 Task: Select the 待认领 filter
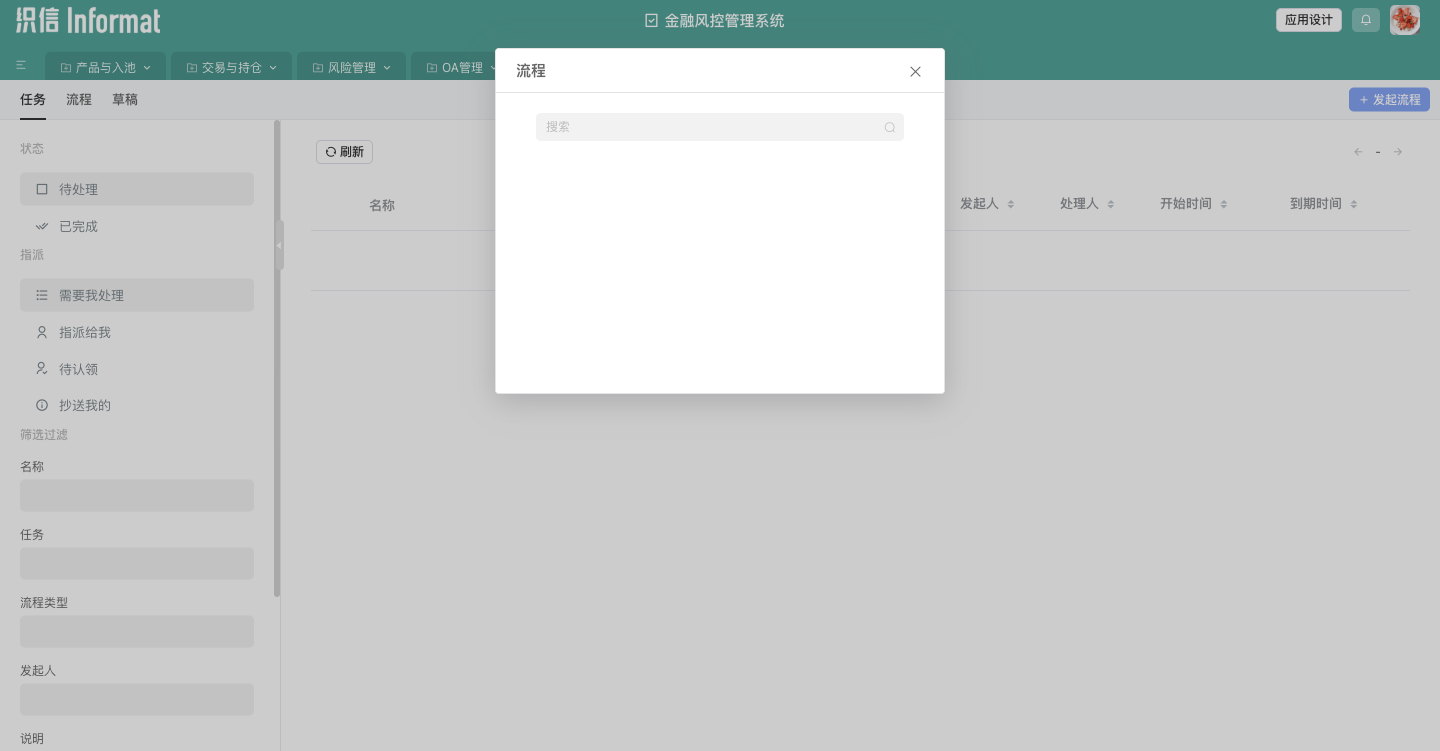click(137, 369)
